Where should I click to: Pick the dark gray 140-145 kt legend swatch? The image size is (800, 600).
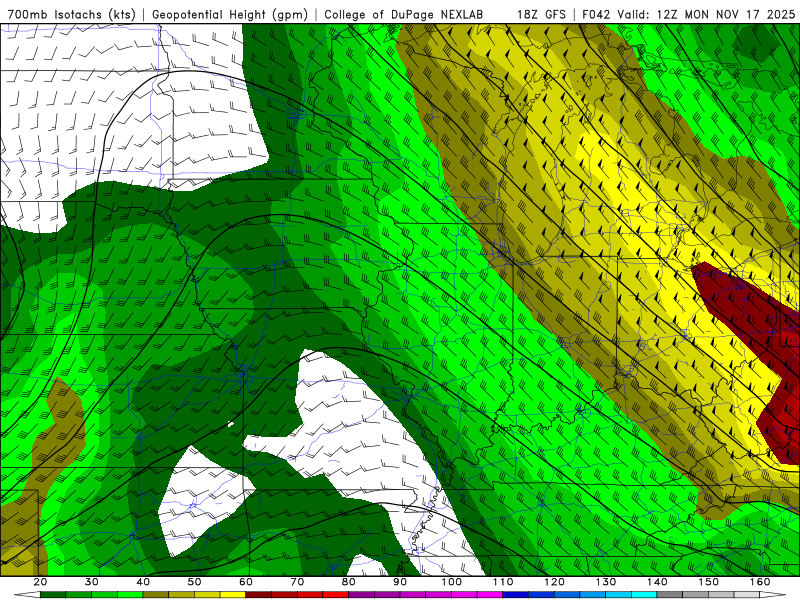click(x=670, y=595)
